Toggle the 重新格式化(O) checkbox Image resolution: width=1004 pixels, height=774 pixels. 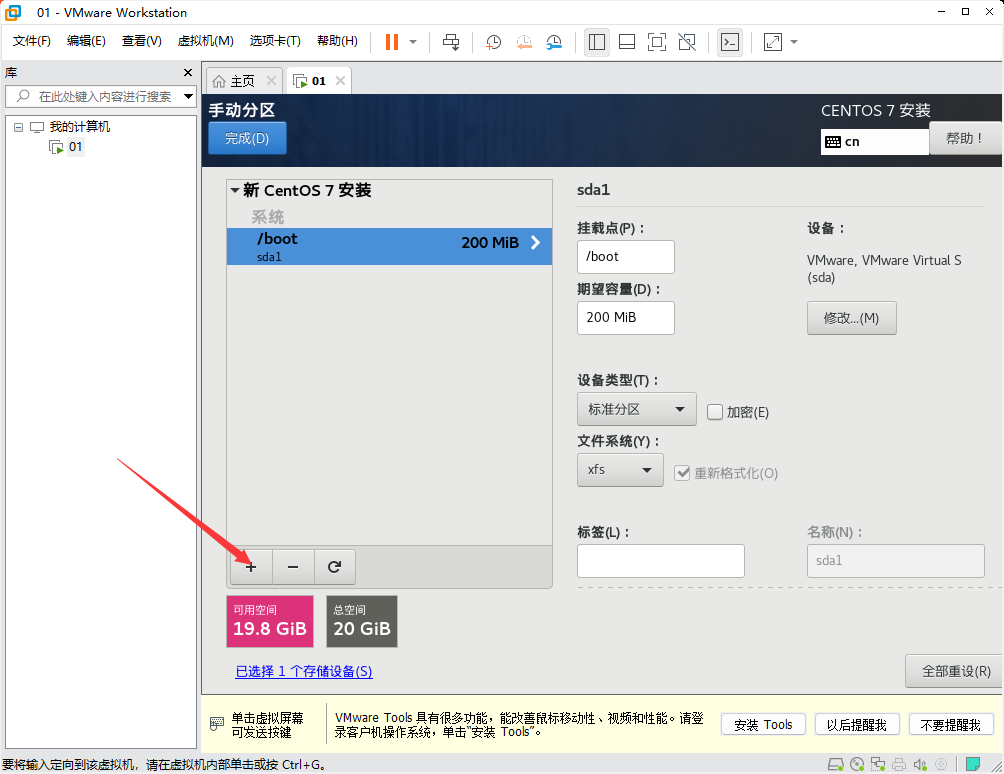(682, 473)
